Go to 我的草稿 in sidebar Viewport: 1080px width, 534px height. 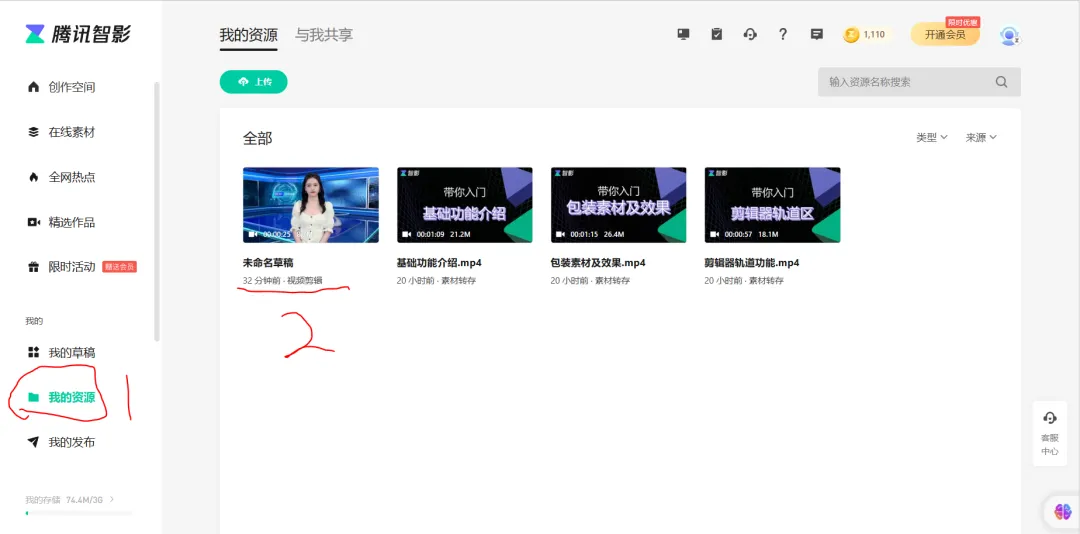(72, 353)
